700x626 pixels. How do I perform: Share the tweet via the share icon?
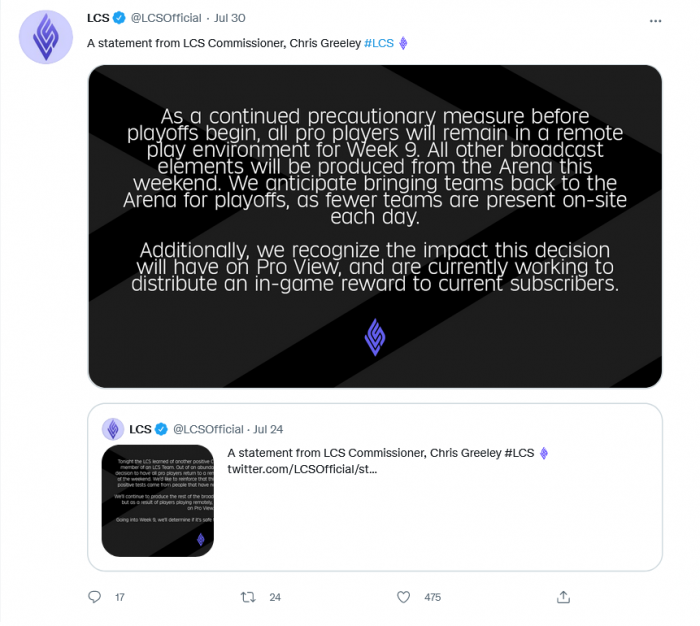pos(564,597)
